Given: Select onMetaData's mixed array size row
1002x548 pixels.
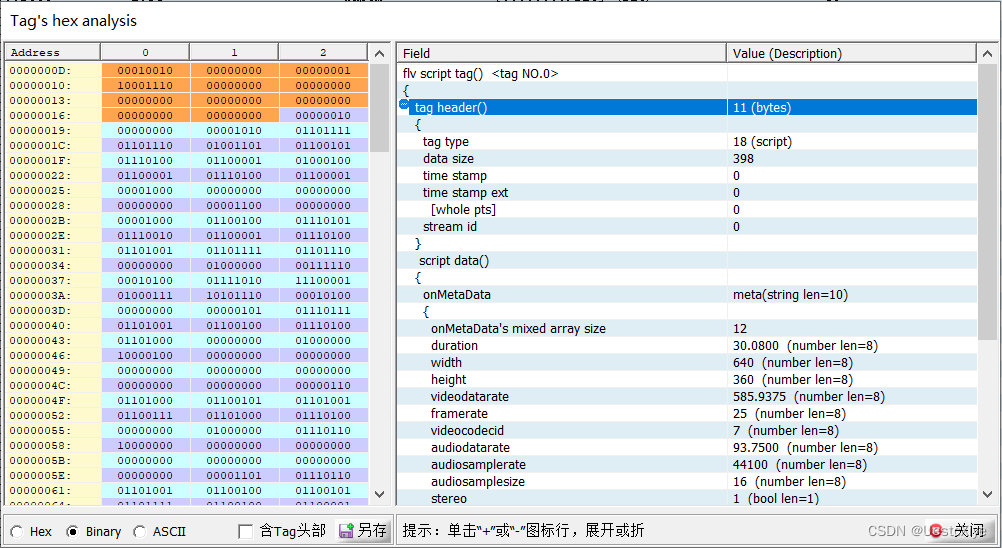Looking at the screenshot, I should (688, 328).
